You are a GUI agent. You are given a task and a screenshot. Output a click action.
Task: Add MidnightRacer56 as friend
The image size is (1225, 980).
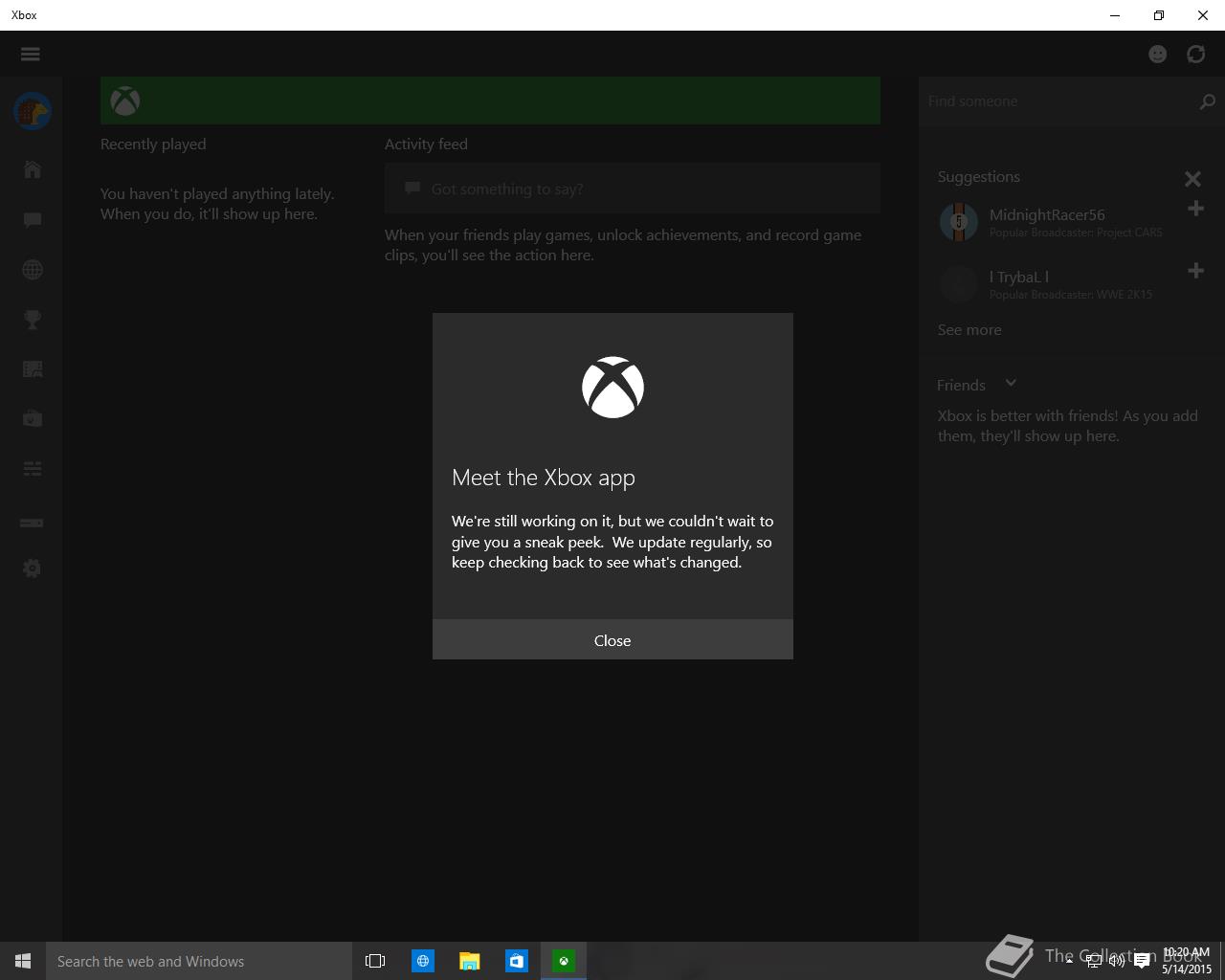[x=1195, y=209]
